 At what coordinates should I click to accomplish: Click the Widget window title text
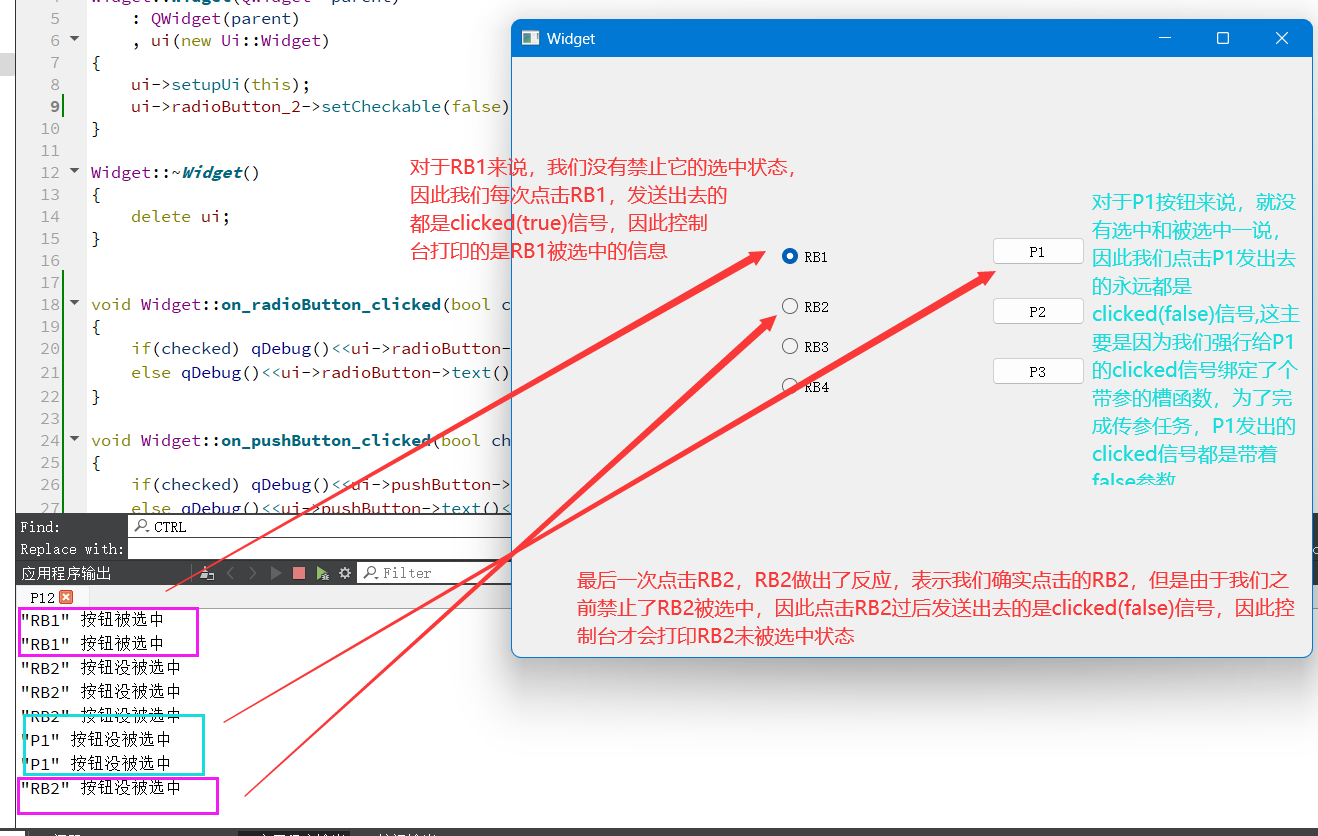point(571,38)
